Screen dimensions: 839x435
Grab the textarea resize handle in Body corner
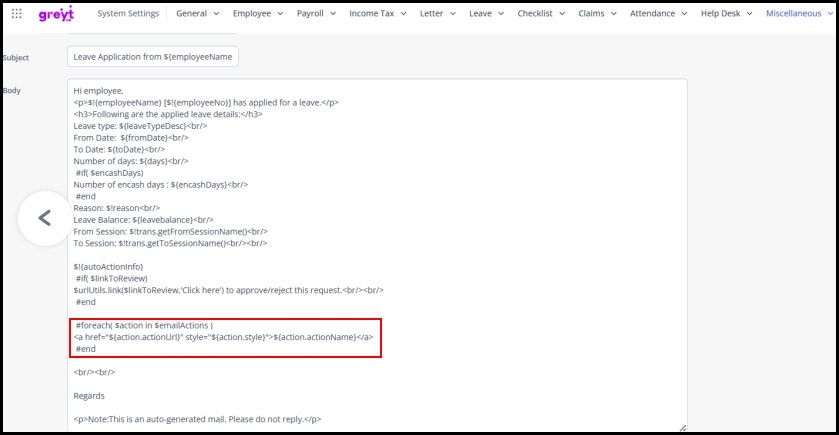coord(682,428)
